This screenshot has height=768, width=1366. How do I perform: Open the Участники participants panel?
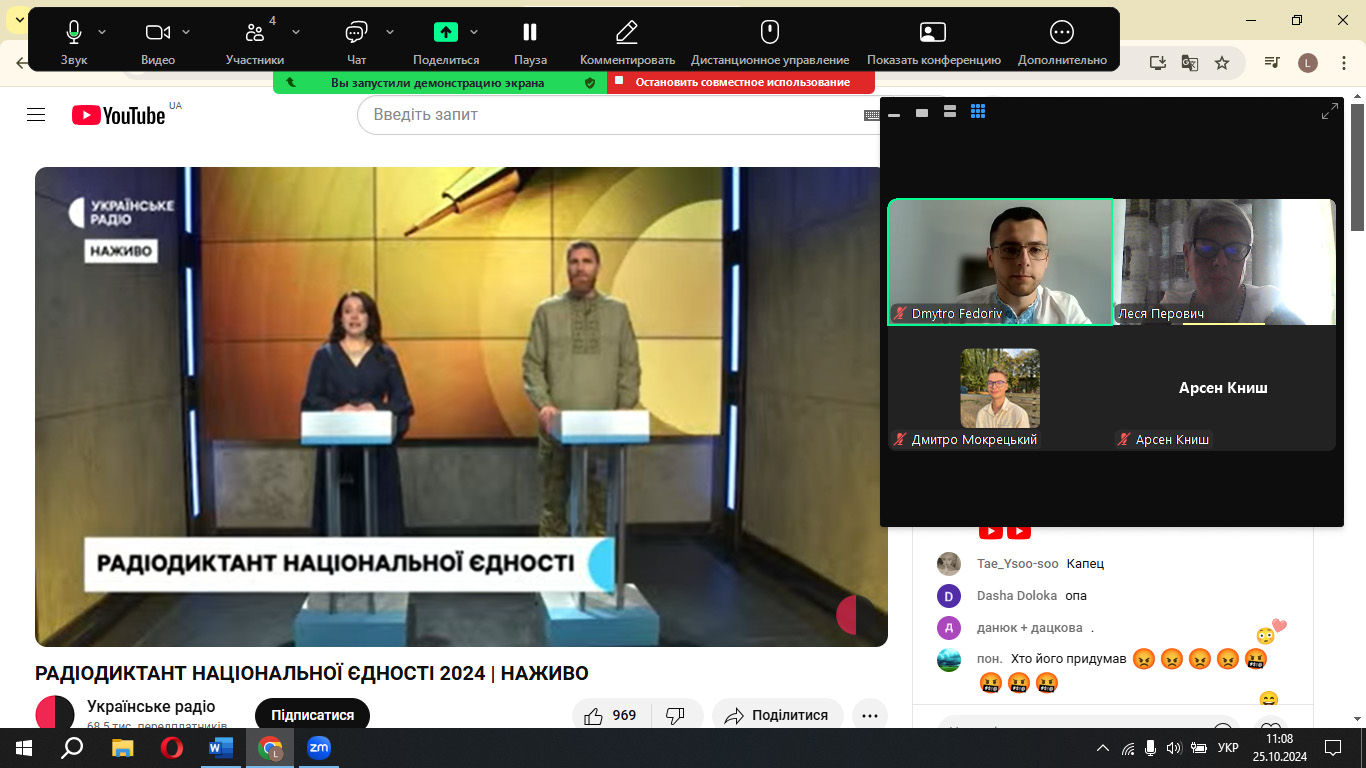click(x=254, y=33)
